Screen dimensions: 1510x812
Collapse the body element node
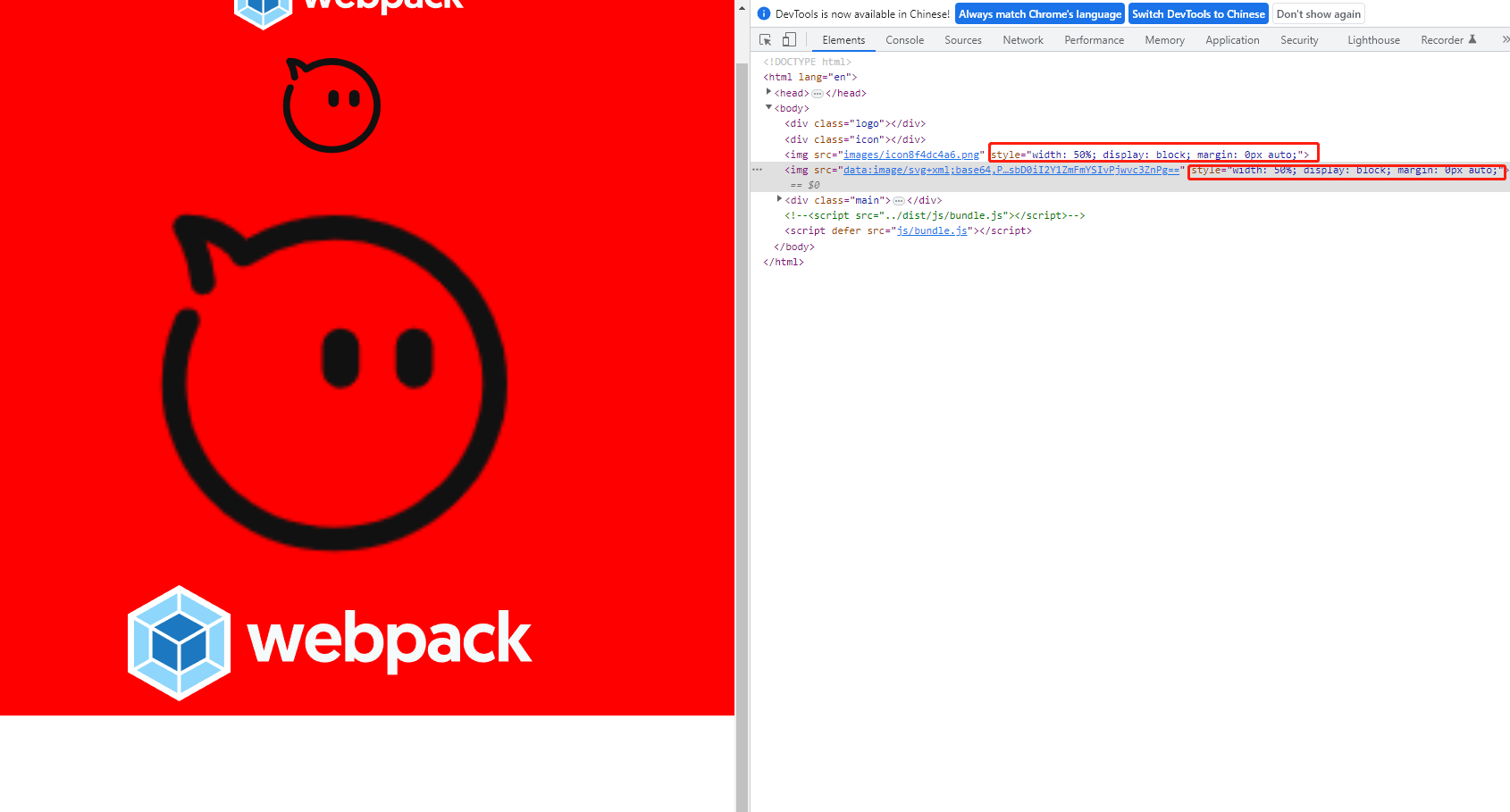coord(768,107)
